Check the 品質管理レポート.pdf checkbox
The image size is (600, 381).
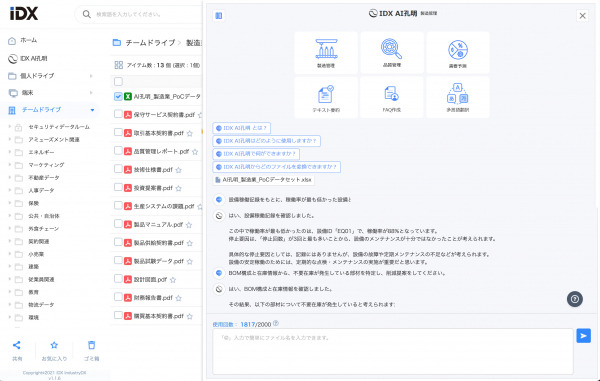pyautogui.click(x=118, y=151)
